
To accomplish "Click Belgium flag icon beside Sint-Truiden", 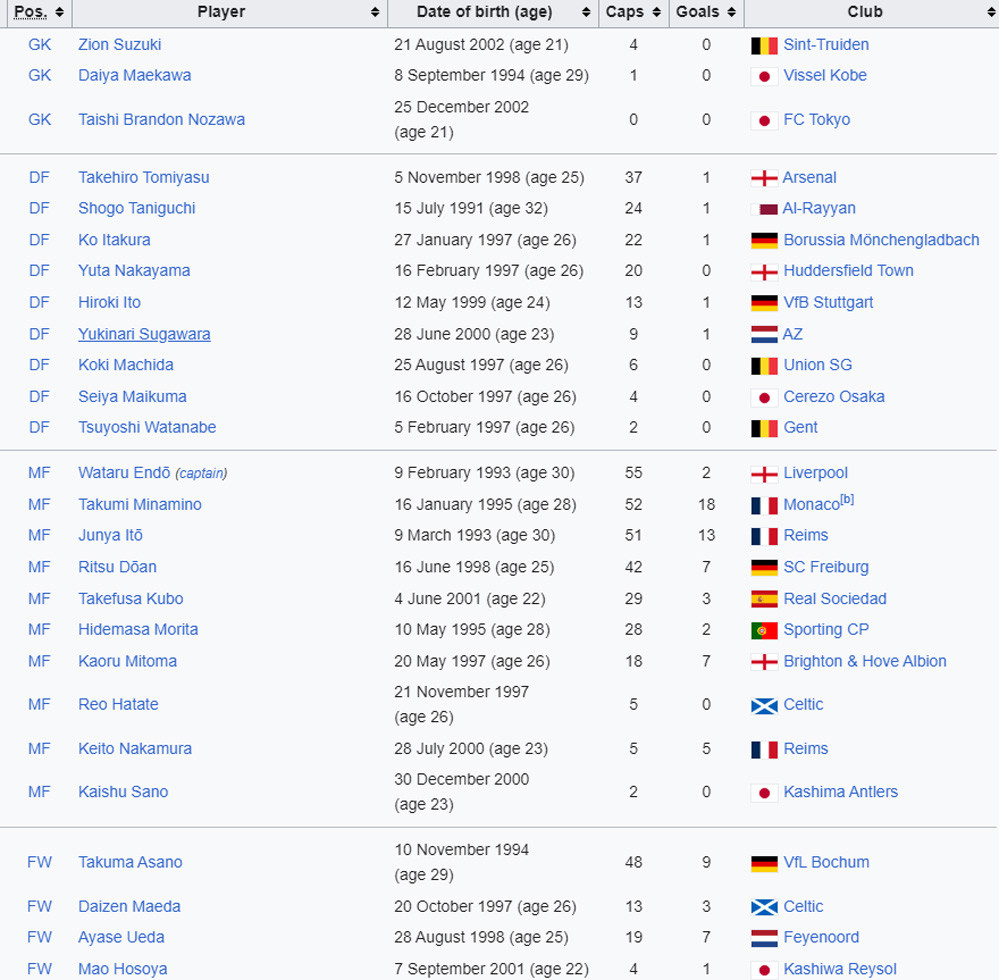I will [x=764, y=45].
